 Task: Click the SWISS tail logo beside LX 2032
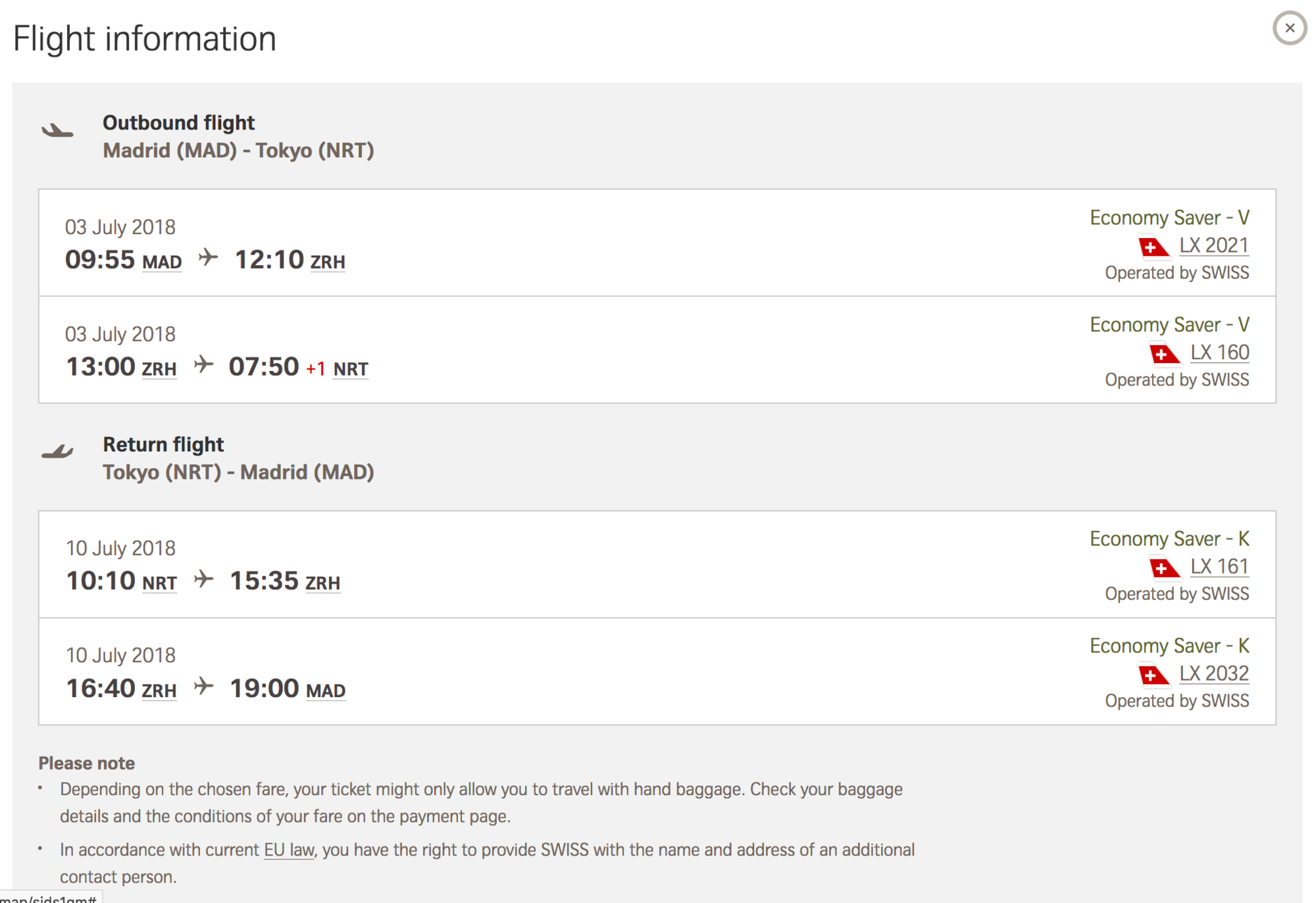[1153, 675]
